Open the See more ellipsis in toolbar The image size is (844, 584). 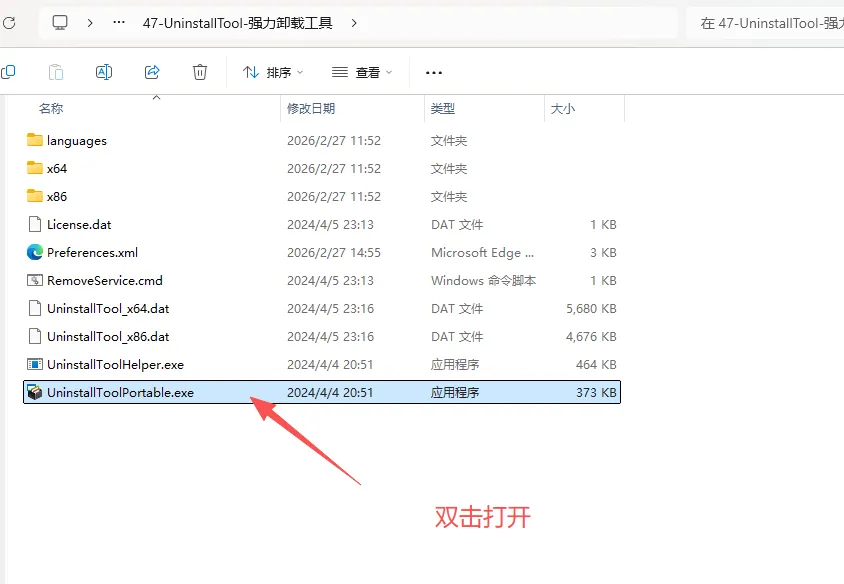(434, 72)
